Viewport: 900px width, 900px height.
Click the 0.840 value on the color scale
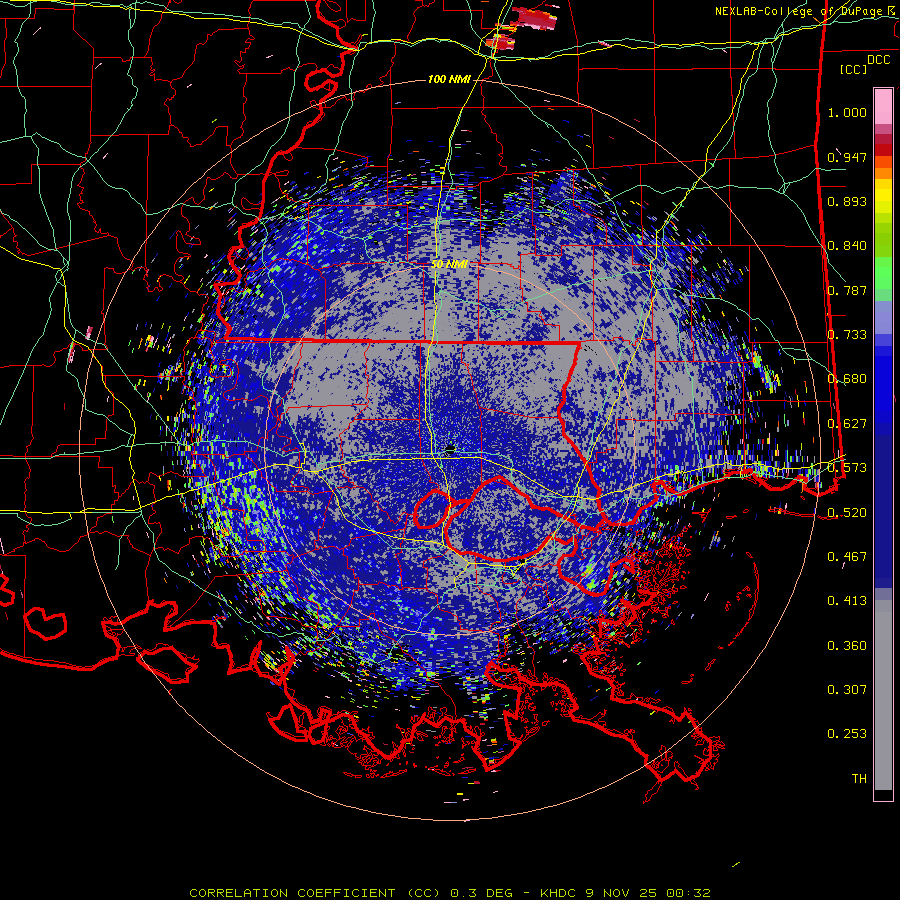pos(847,246)
